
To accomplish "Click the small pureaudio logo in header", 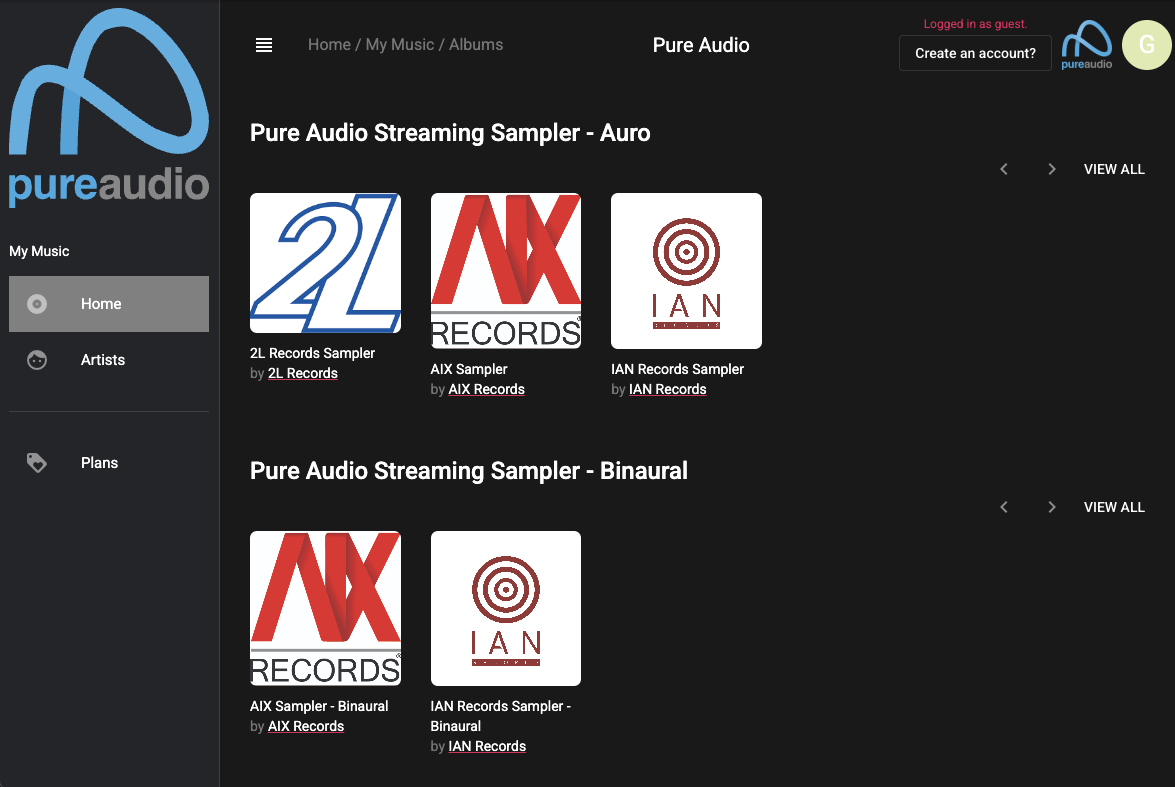I will click(1086, 46).
